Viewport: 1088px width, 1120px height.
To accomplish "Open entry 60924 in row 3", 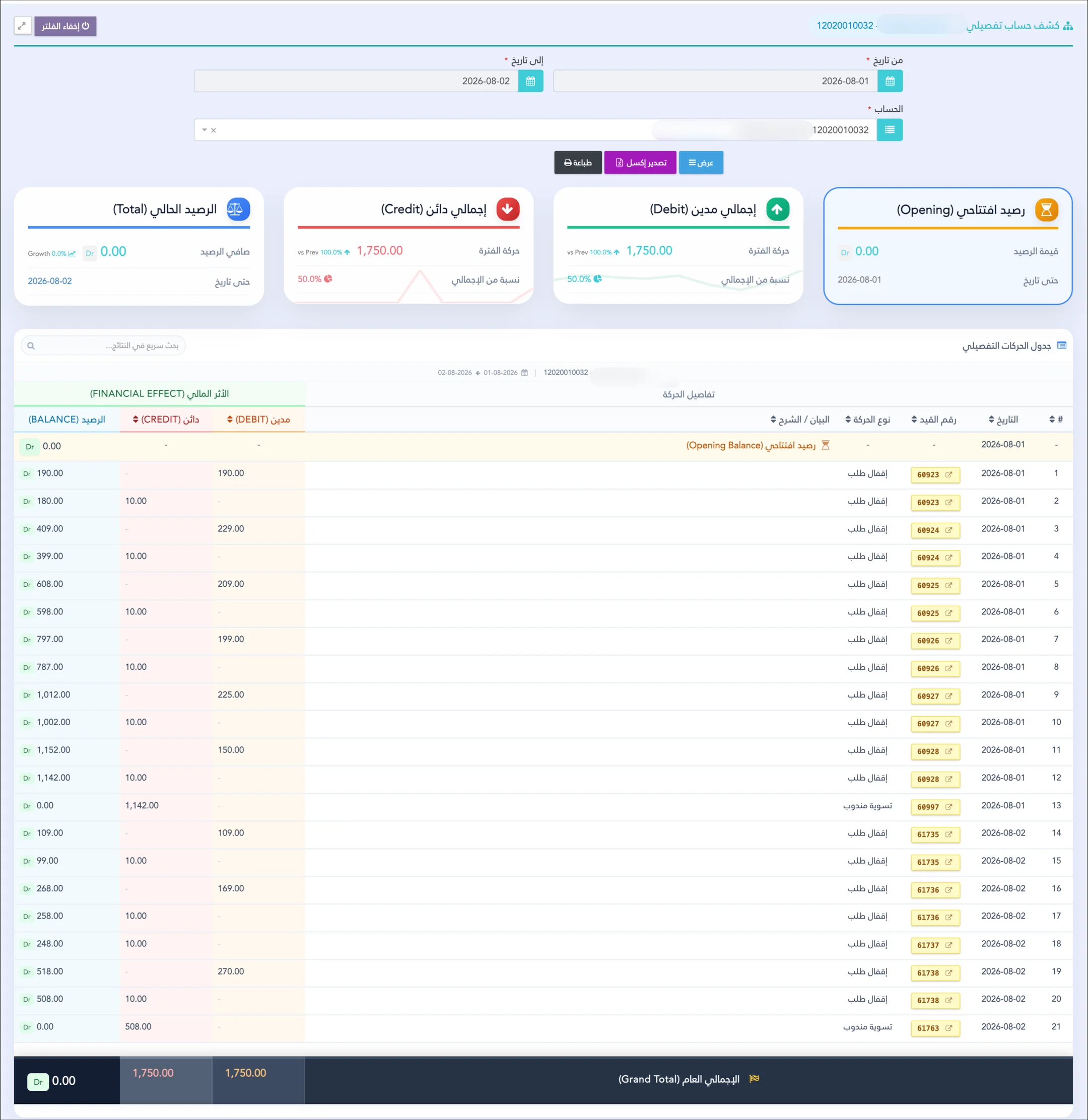I will pos(935,530).
